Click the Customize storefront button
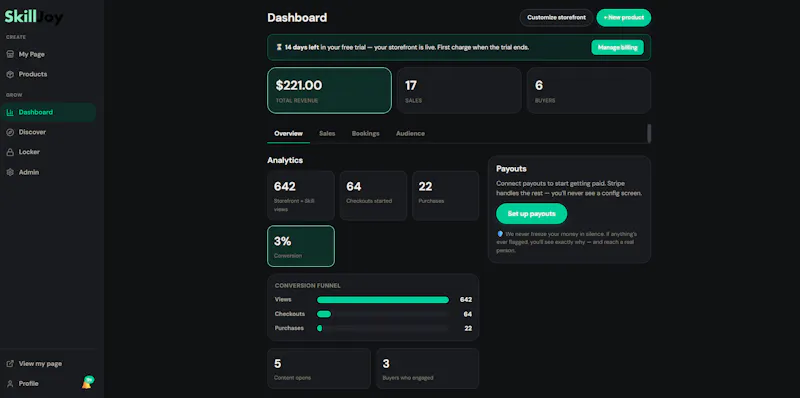Screen dimensions: 800x398 click(x=556, y=17)
